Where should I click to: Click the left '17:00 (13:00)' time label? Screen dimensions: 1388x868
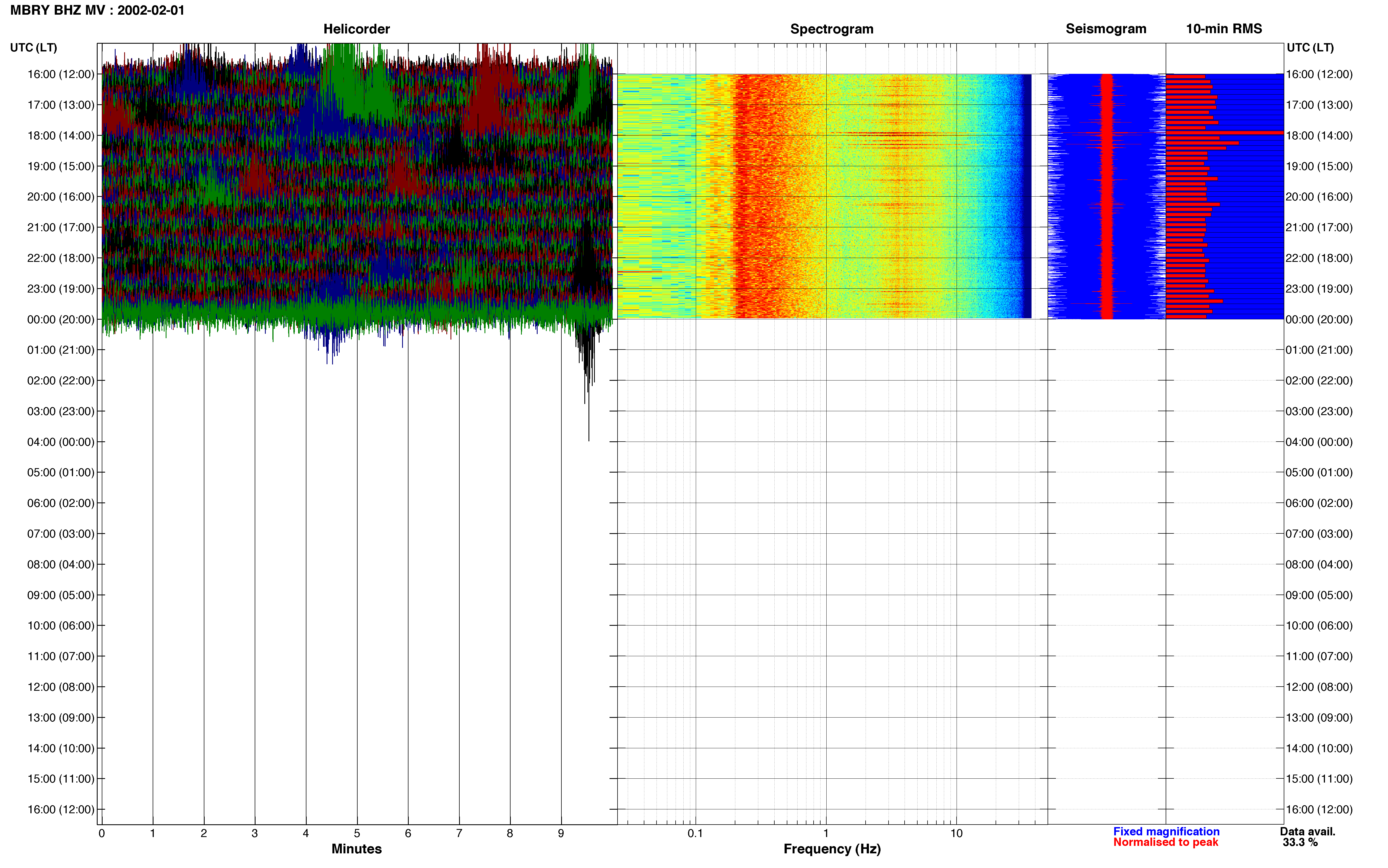coord(61,105)
